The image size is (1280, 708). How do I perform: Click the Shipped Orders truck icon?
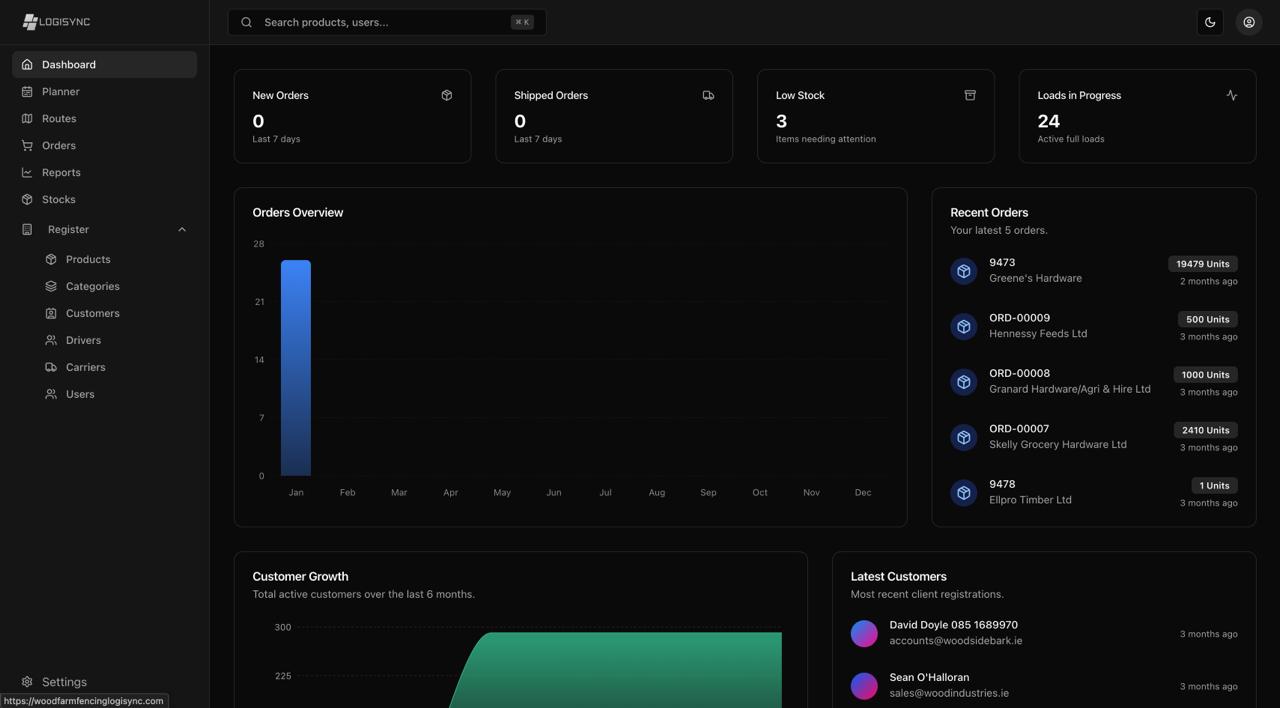click(x=708, y=95)
